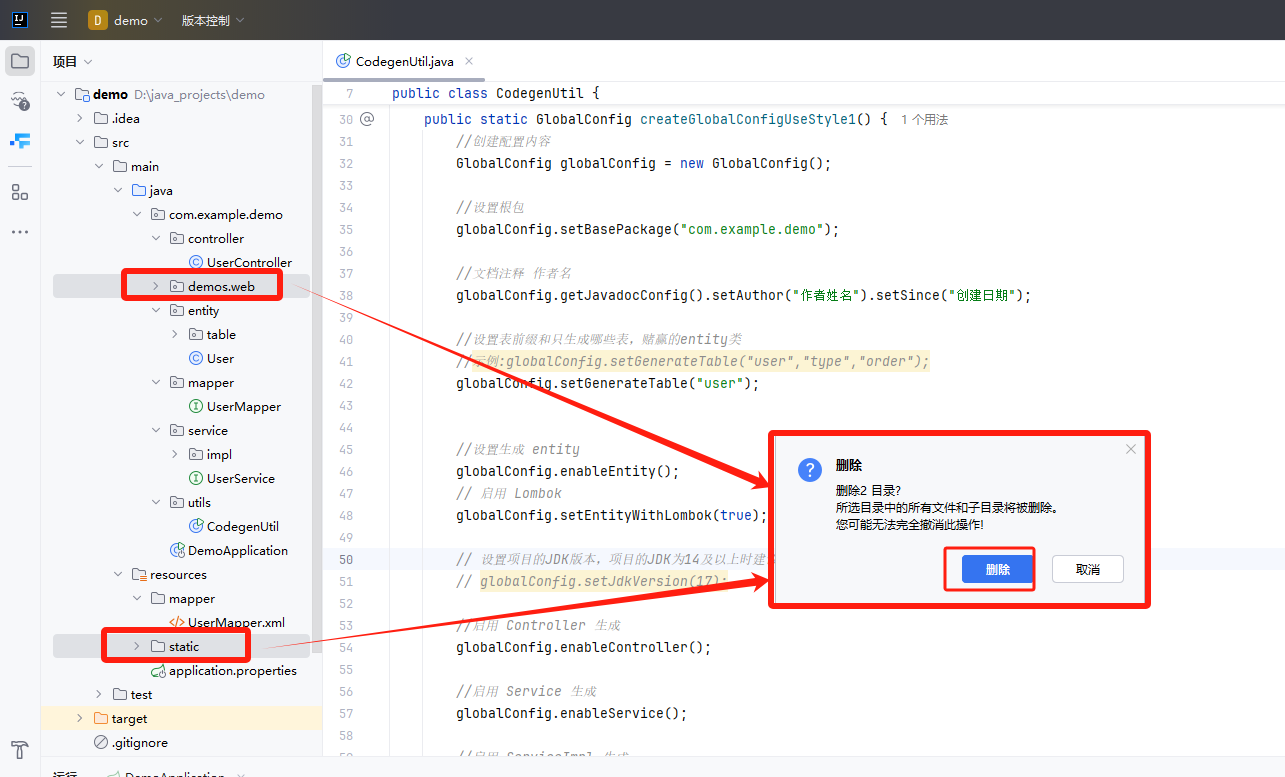1285x777 pixels.
Task: Click the setGenerateTable("user") code line
Action: tap(608, 383)
